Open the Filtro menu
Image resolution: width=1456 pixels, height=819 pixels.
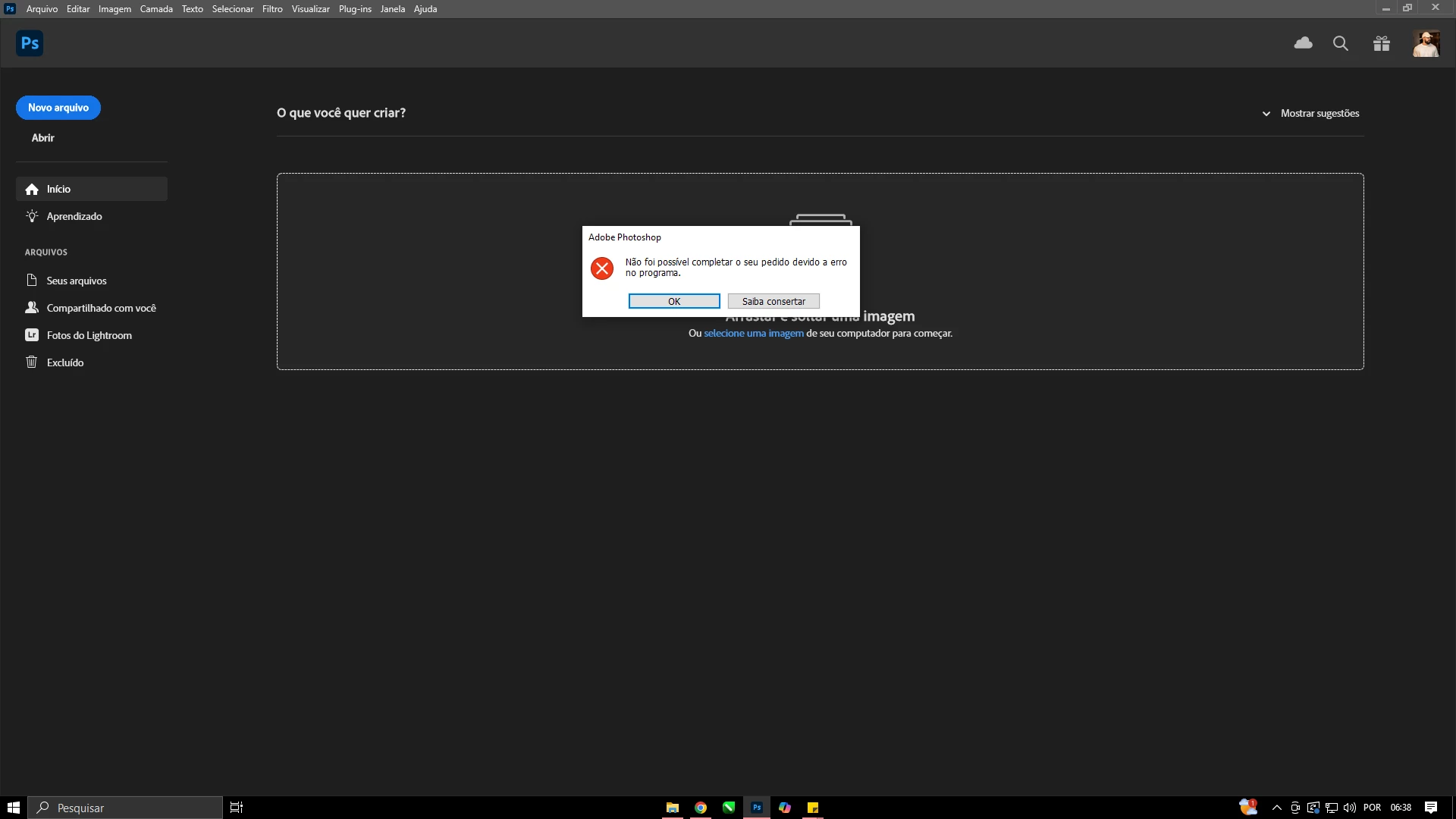pyautogui.click(x=272, y=9)
